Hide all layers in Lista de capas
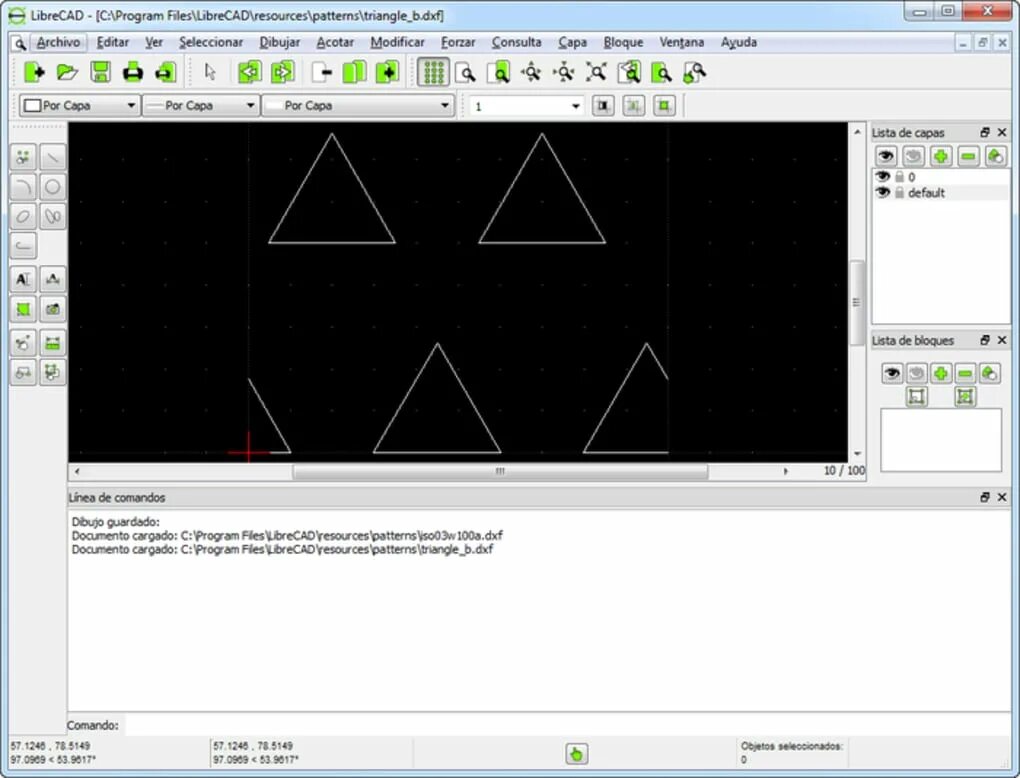The height and width of the screenshot is (778, 1020). [913, 156]
